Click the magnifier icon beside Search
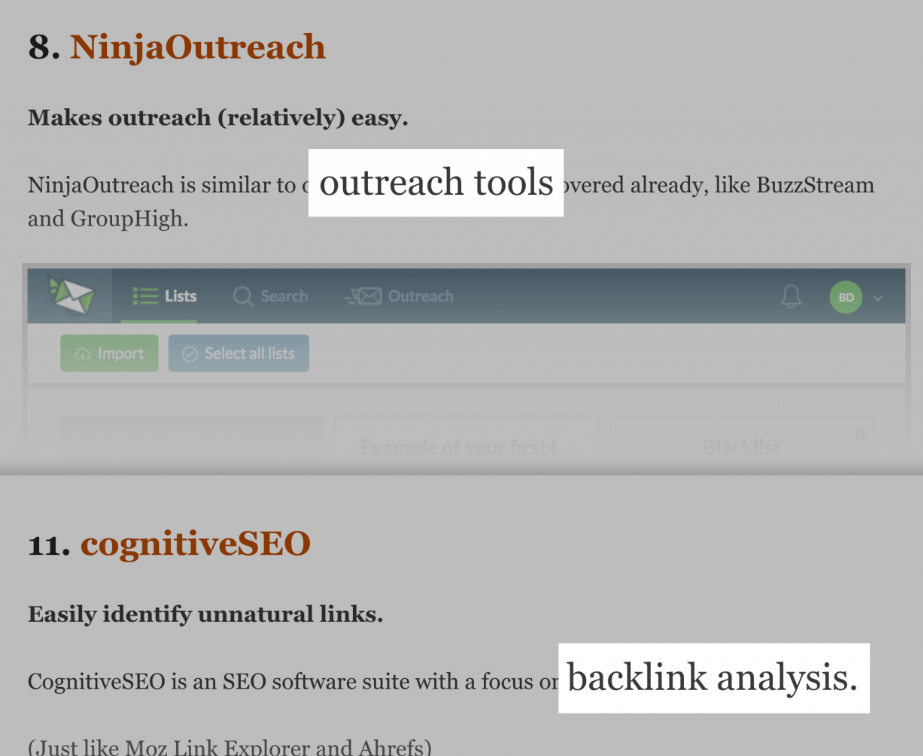923x756 pixels. 243,296
